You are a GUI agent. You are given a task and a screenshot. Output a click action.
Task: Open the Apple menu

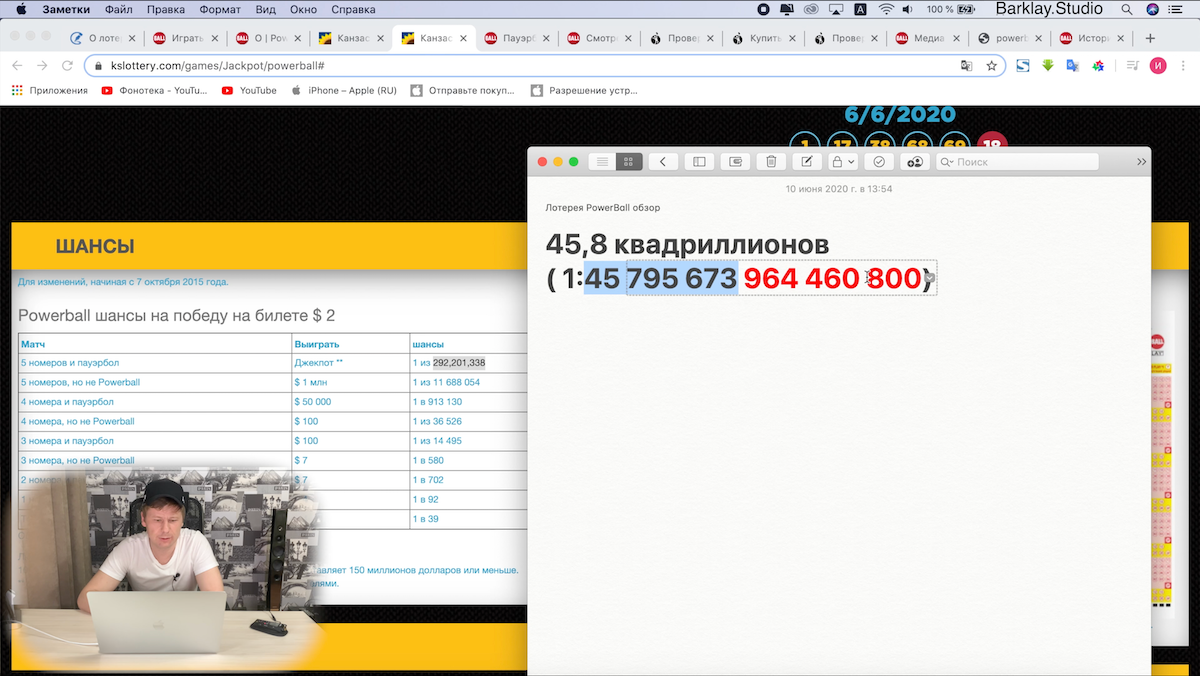point(20,9)
